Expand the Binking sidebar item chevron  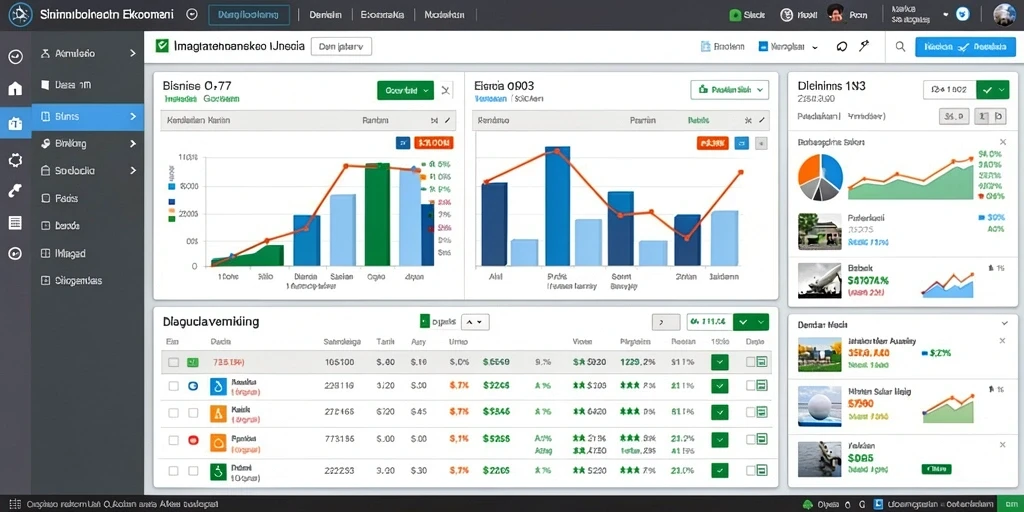[133, 143]
